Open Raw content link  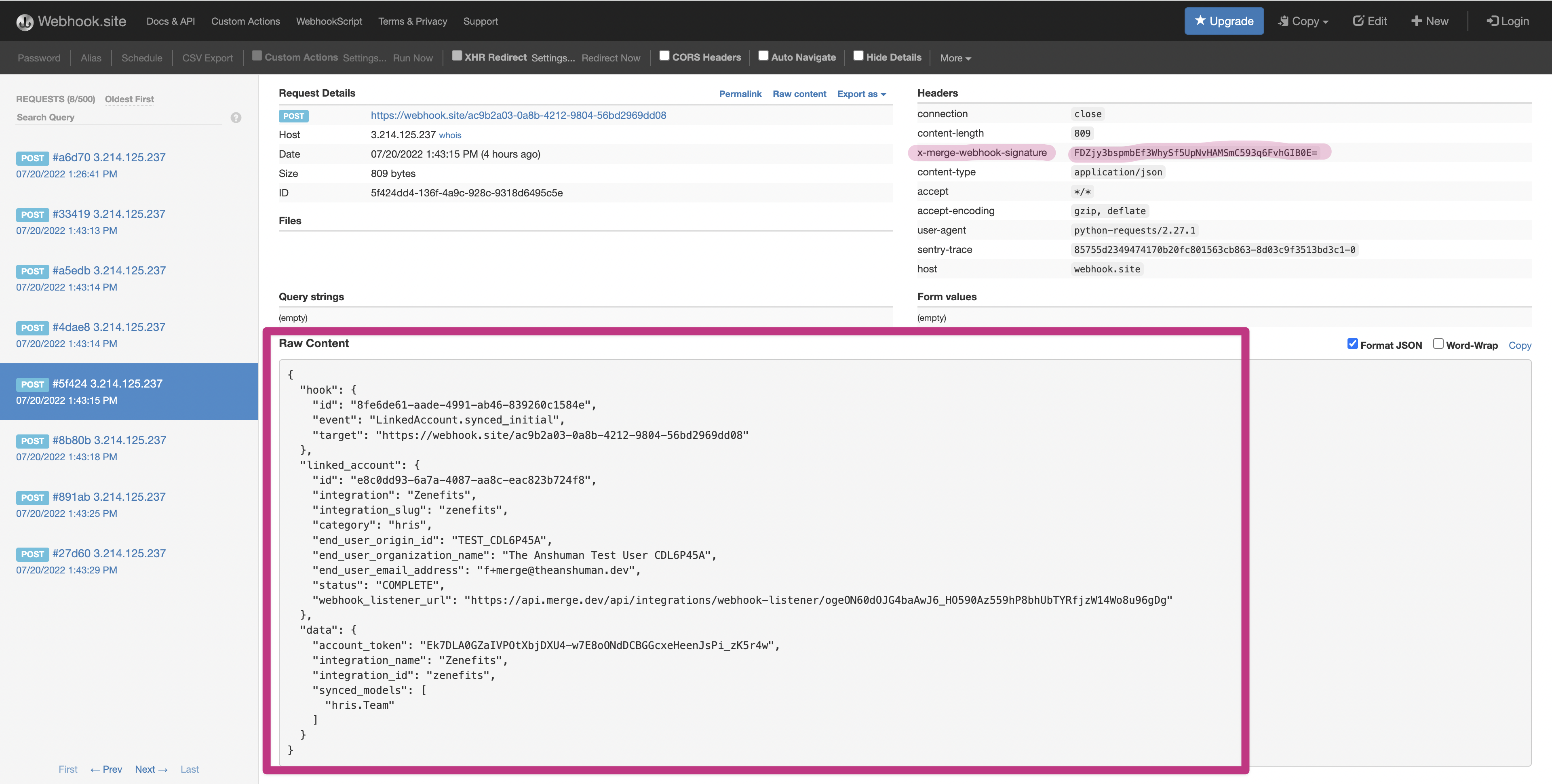[x=799, y=94]
